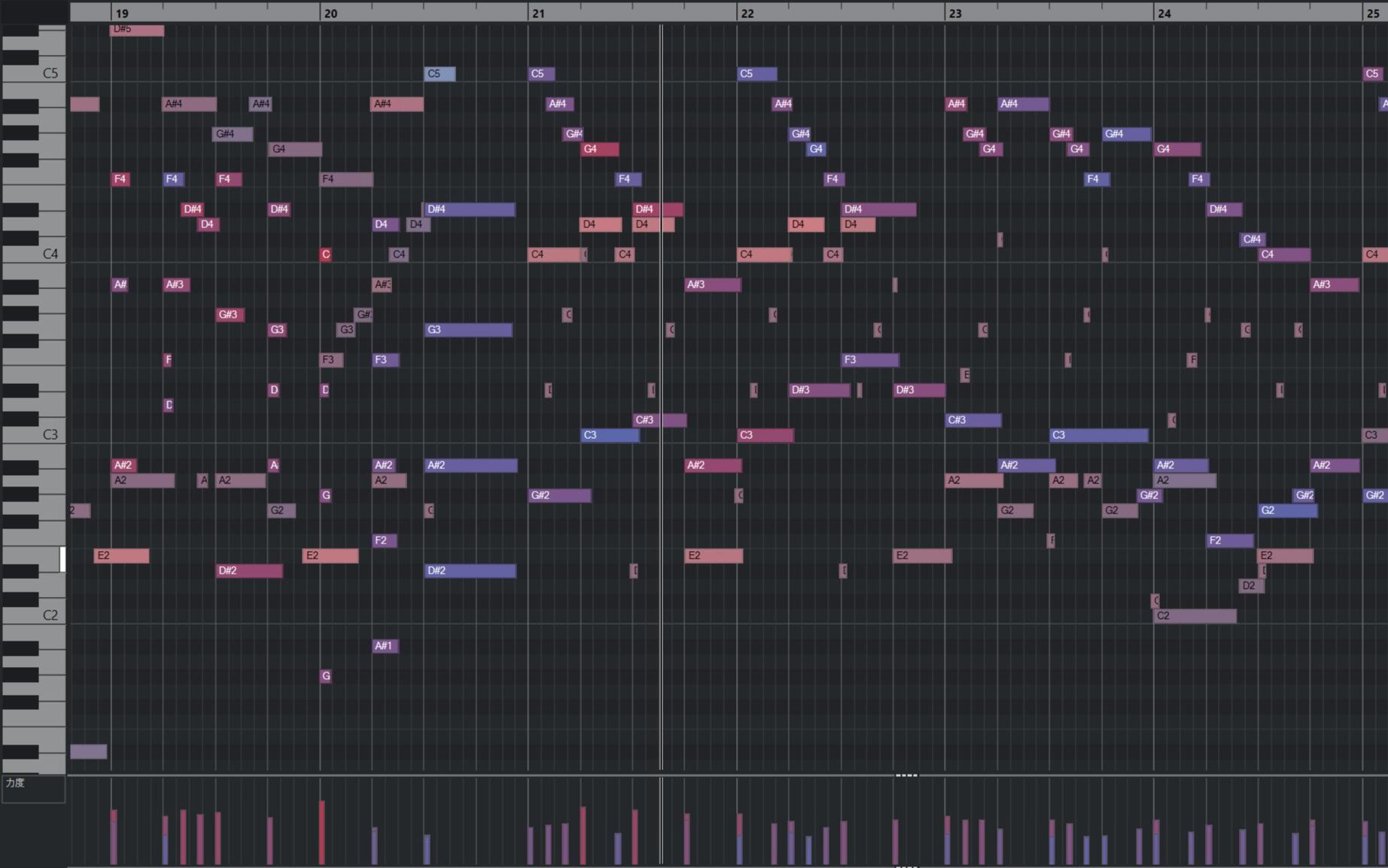Select bar 24 on the timeline ruler
1388x868 pixels.
(1164, 13)
